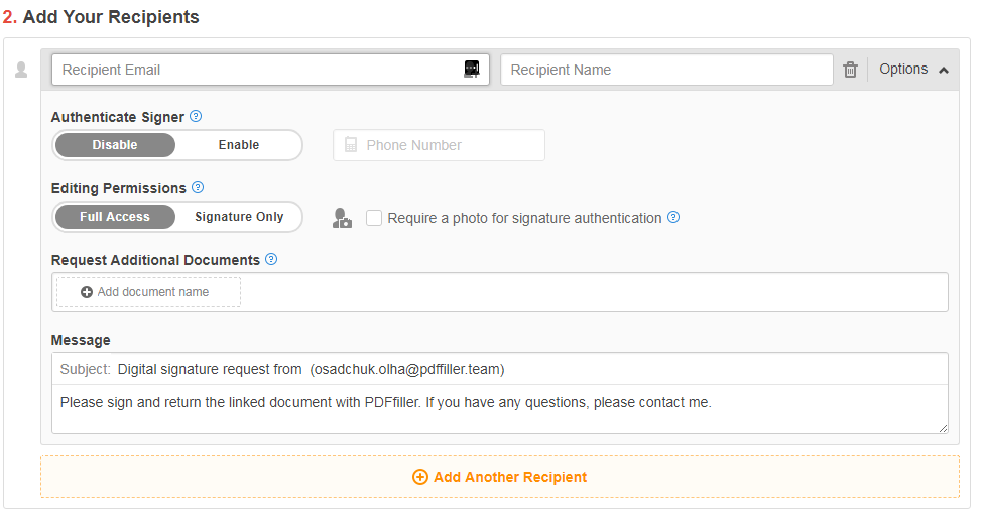The height and width of the screenshot is (528, 985).
Task: Enable signer authentication
Action: click(x=239, y=145)
